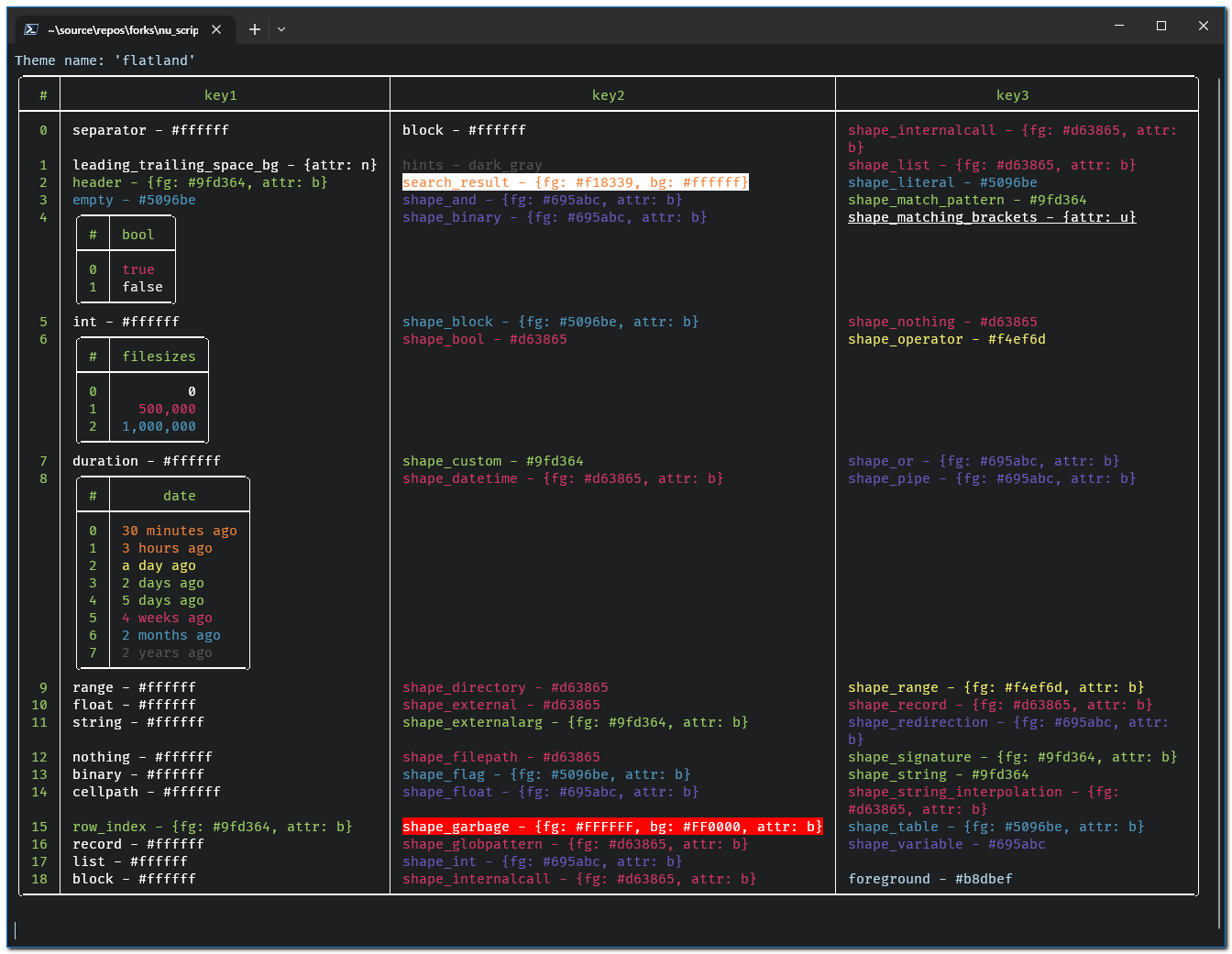Click 'string - #ffffff' text
Viewport: 1232px width, 954px height.
pyautogui.click(x=138, y=722)
